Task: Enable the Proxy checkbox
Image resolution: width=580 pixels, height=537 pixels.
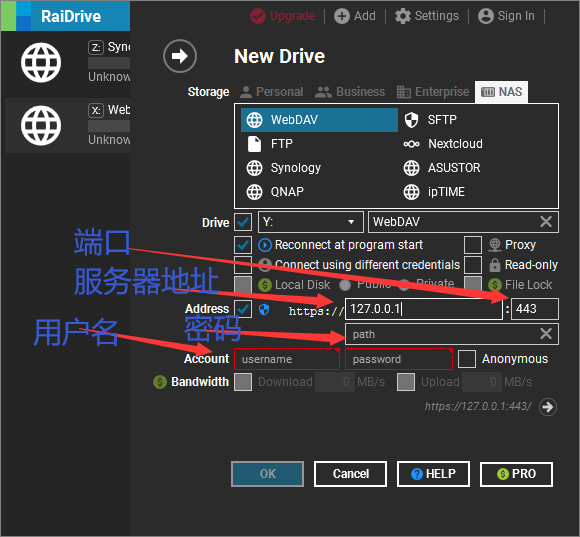Action: [x=473, y=245]
